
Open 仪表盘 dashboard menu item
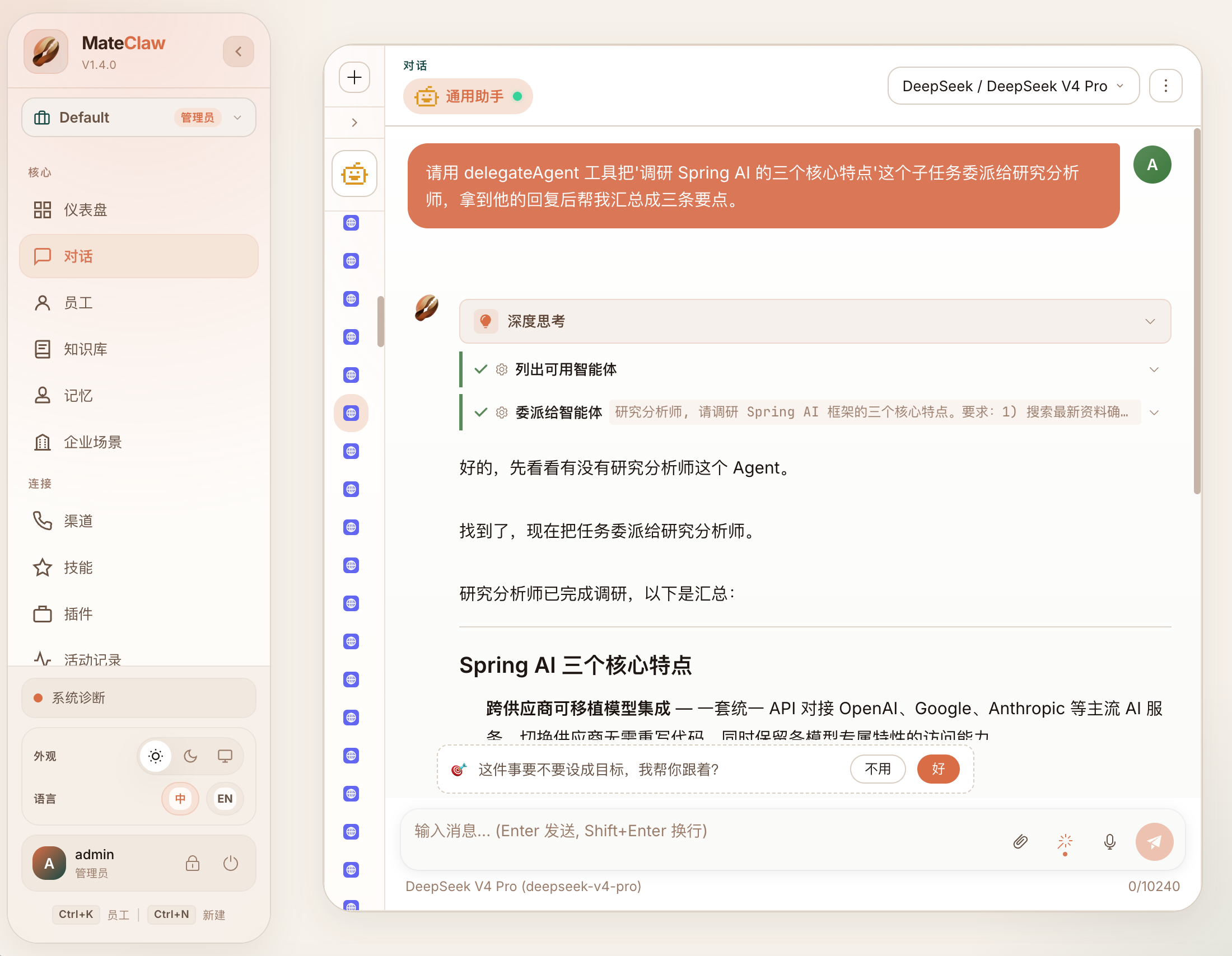[139, 210]
